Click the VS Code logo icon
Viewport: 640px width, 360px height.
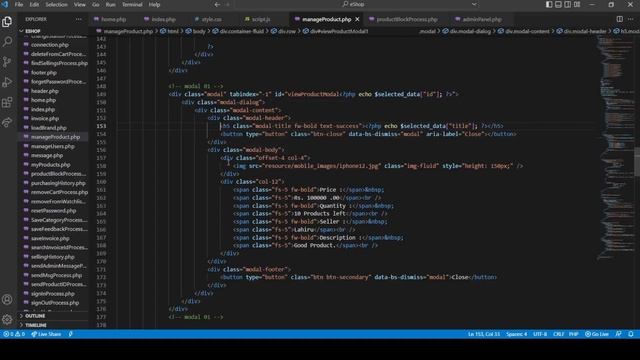[5, 4]
